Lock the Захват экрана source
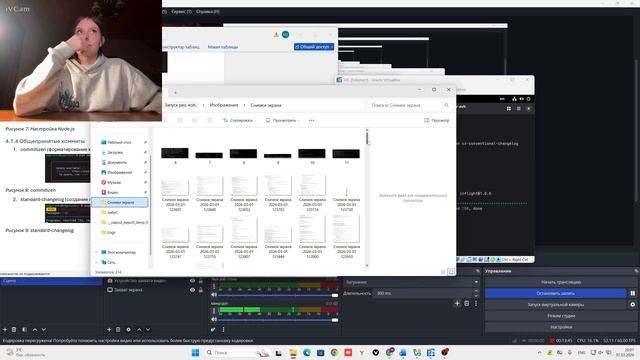Image resolution: width=640 pixels, height=360 pixels. [x=201, y=290]
